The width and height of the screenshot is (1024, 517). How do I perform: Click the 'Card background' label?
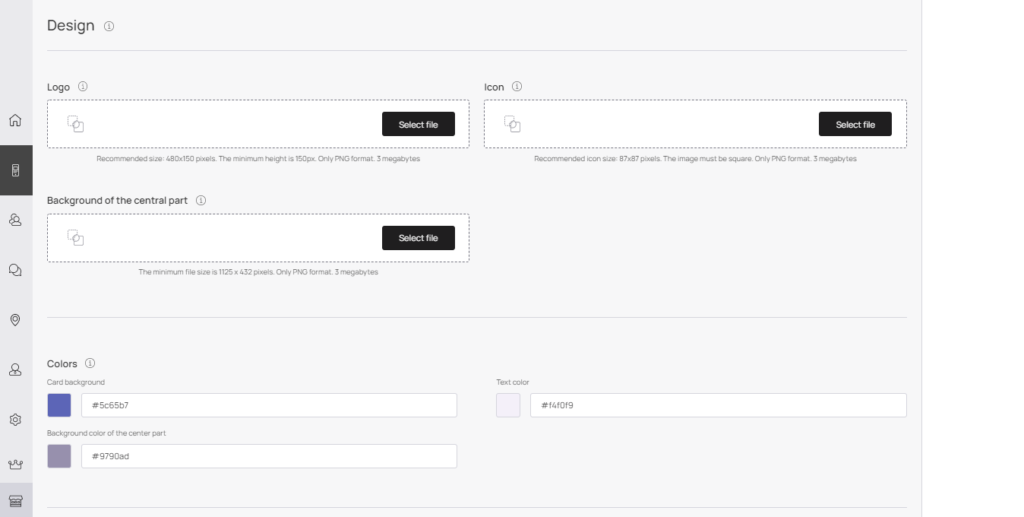point(76,383)
